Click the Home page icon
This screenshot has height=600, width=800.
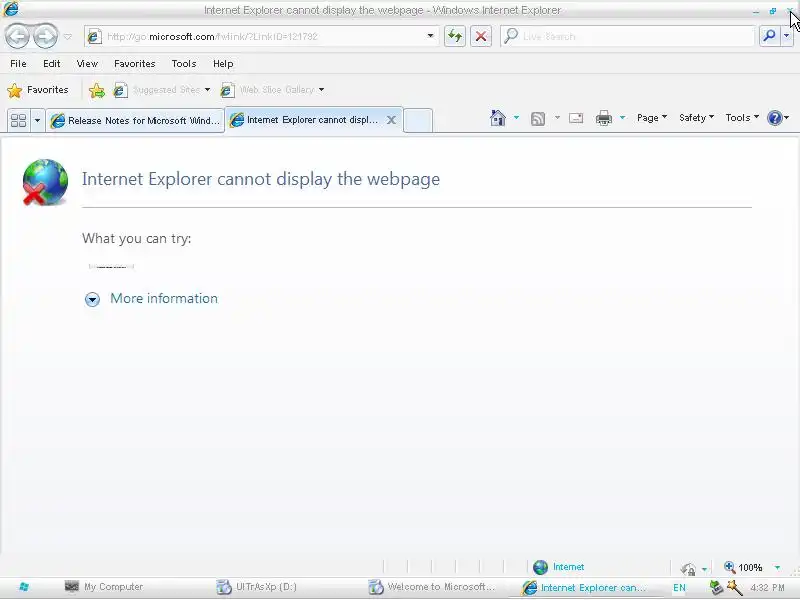(497, 118)
